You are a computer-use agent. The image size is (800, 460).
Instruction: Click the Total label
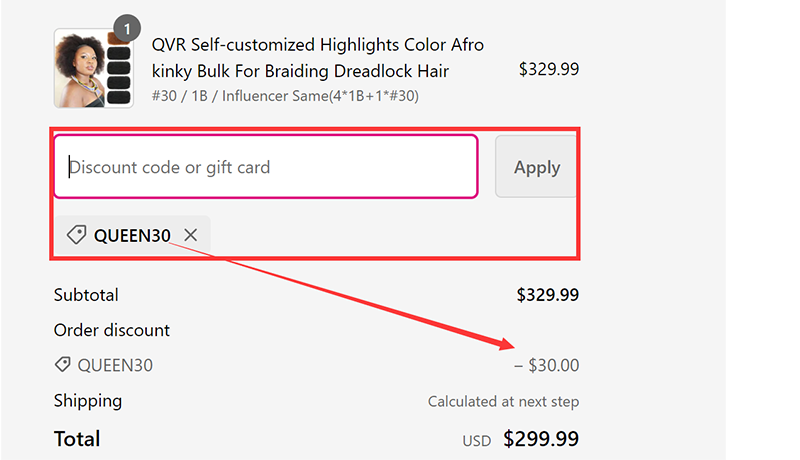point(77,439)
